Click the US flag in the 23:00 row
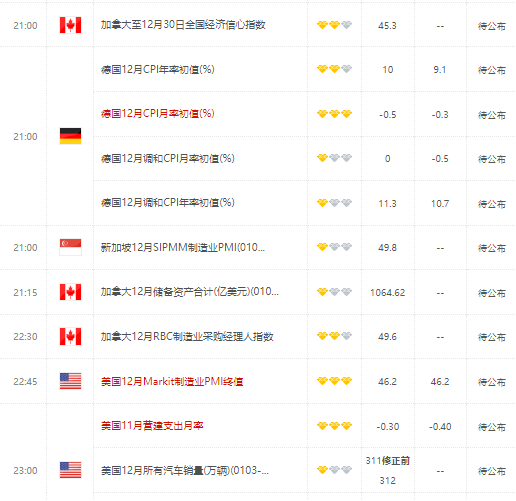Screen dimensions: 516x501 pyautogui.click(x=70, y=470)
